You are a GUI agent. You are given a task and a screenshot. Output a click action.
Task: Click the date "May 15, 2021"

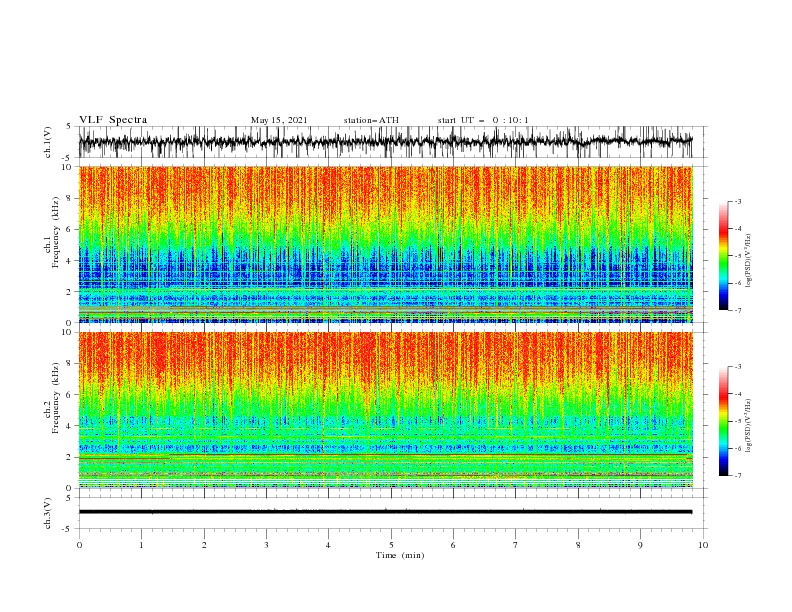[279, 120]
